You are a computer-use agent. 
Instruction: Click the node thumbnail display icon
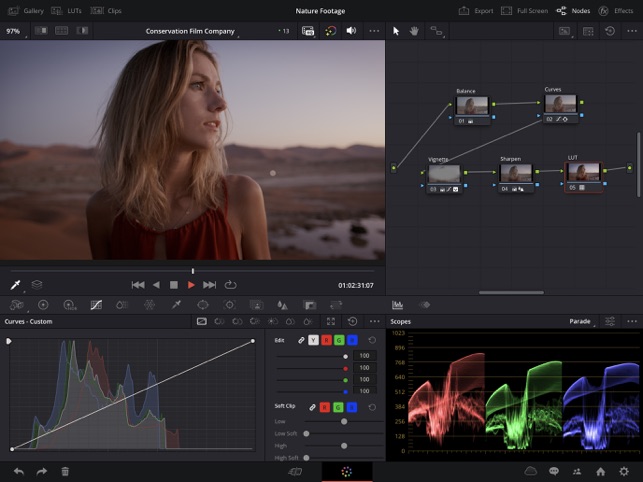click(565, 31)
